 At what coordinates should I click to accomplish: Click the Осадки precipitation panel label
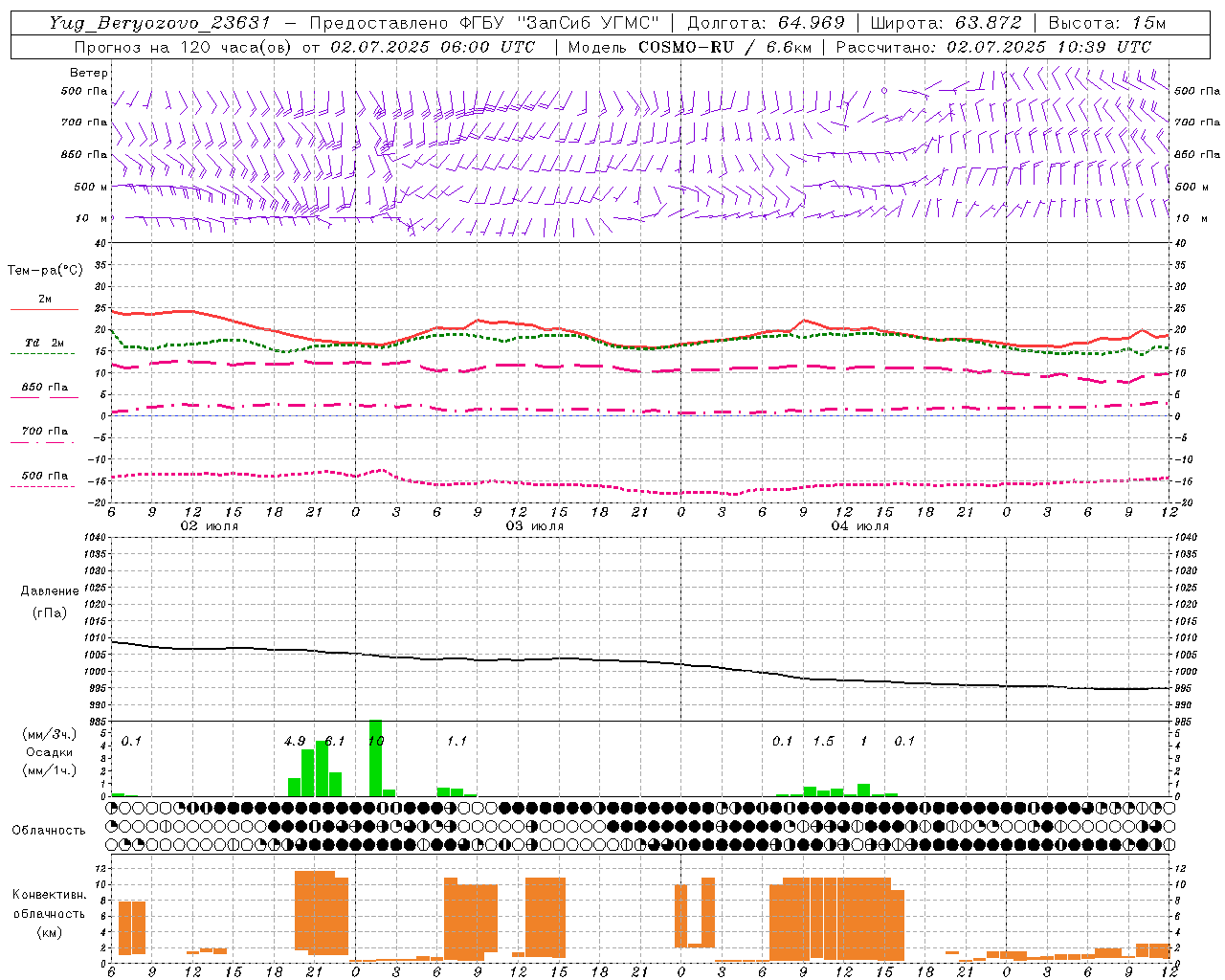coord(49,752)
